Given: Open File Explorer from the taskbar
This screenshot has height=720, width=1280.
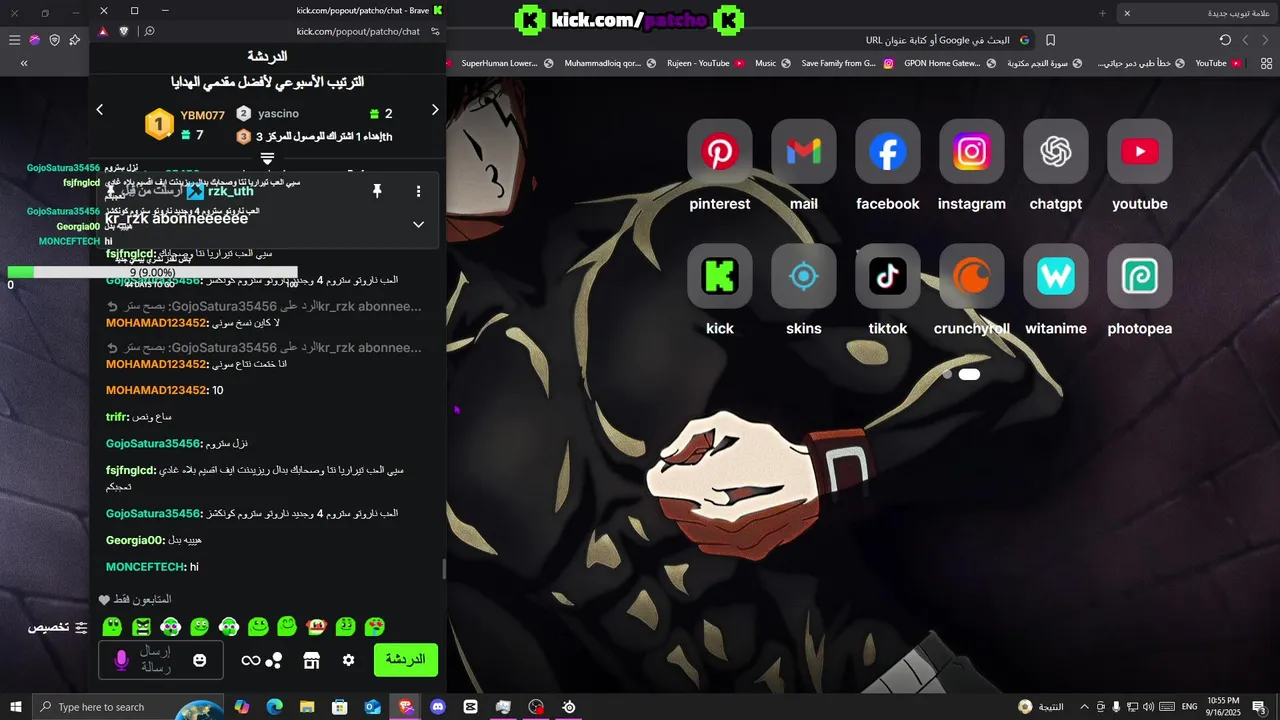Looking at the screenshot, I should [x=307, y=707].
